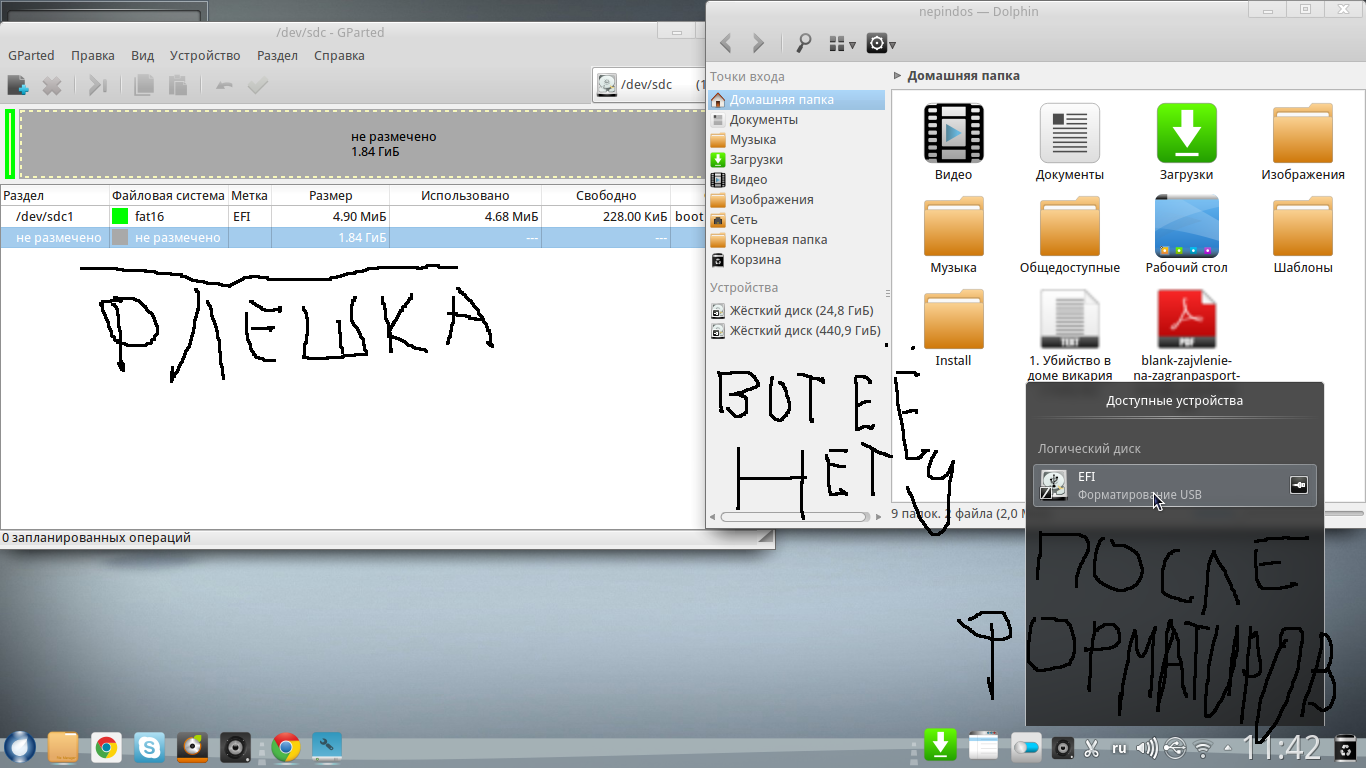The height and width of the screenshot is (768, 1366).
Task: Click the toggle switch icon in system tray
Action: click(x=1026, y=747)
